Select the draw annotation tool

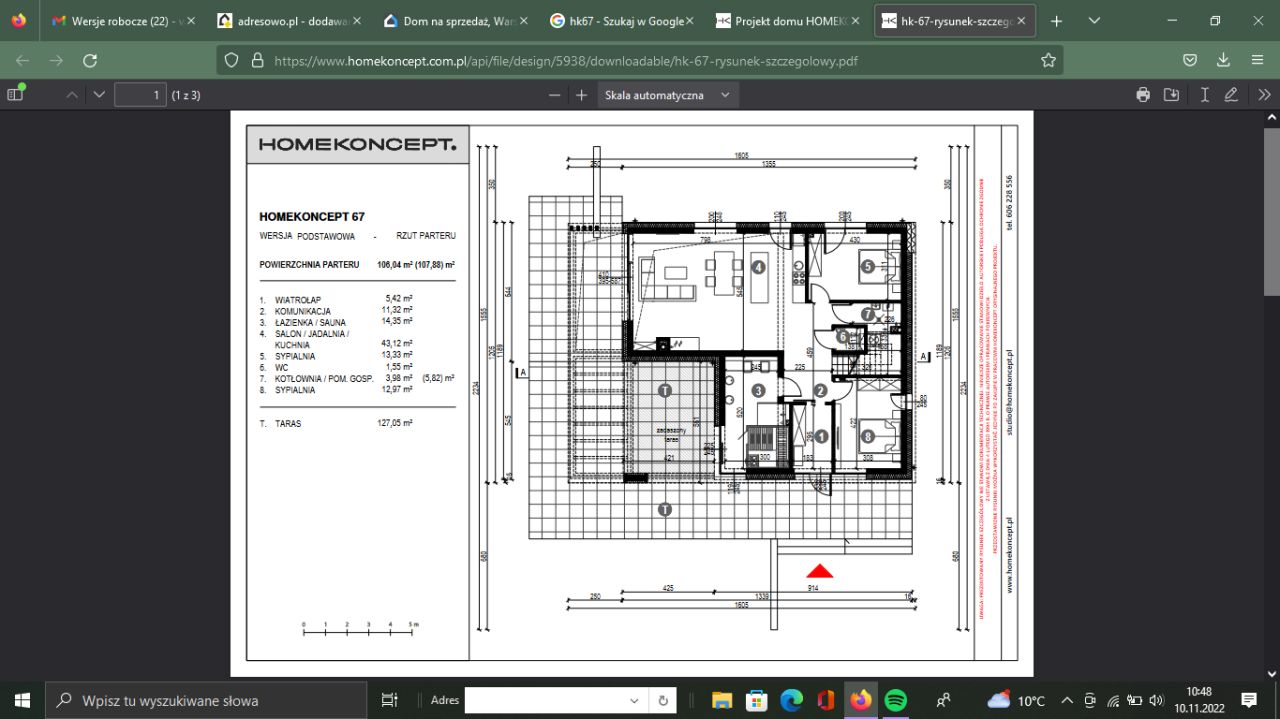(1231, 95)
